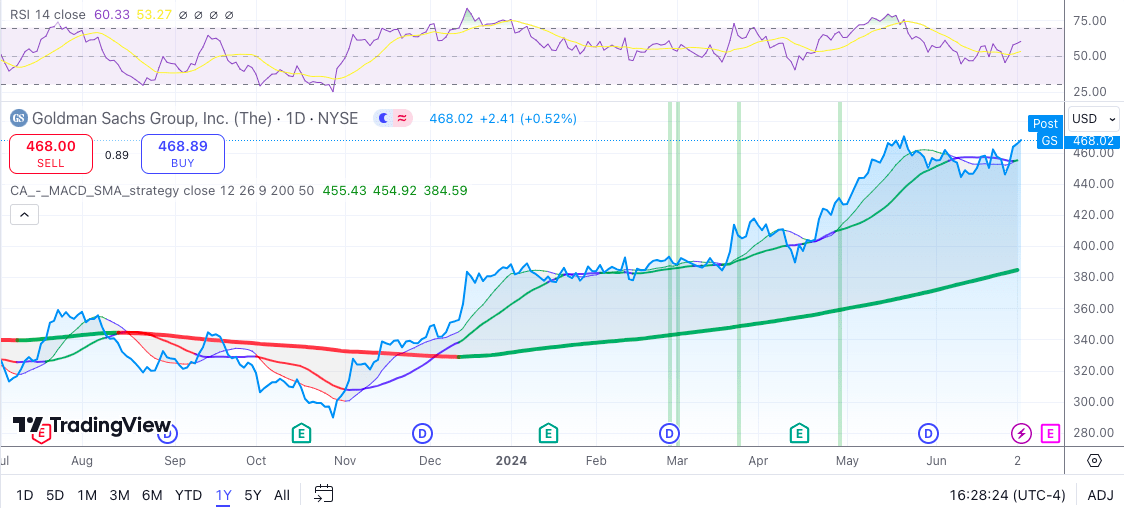The width and height of the screenshot is (1124, 508).
Task: Select the 3M time range
Action: tap(119, 495)
